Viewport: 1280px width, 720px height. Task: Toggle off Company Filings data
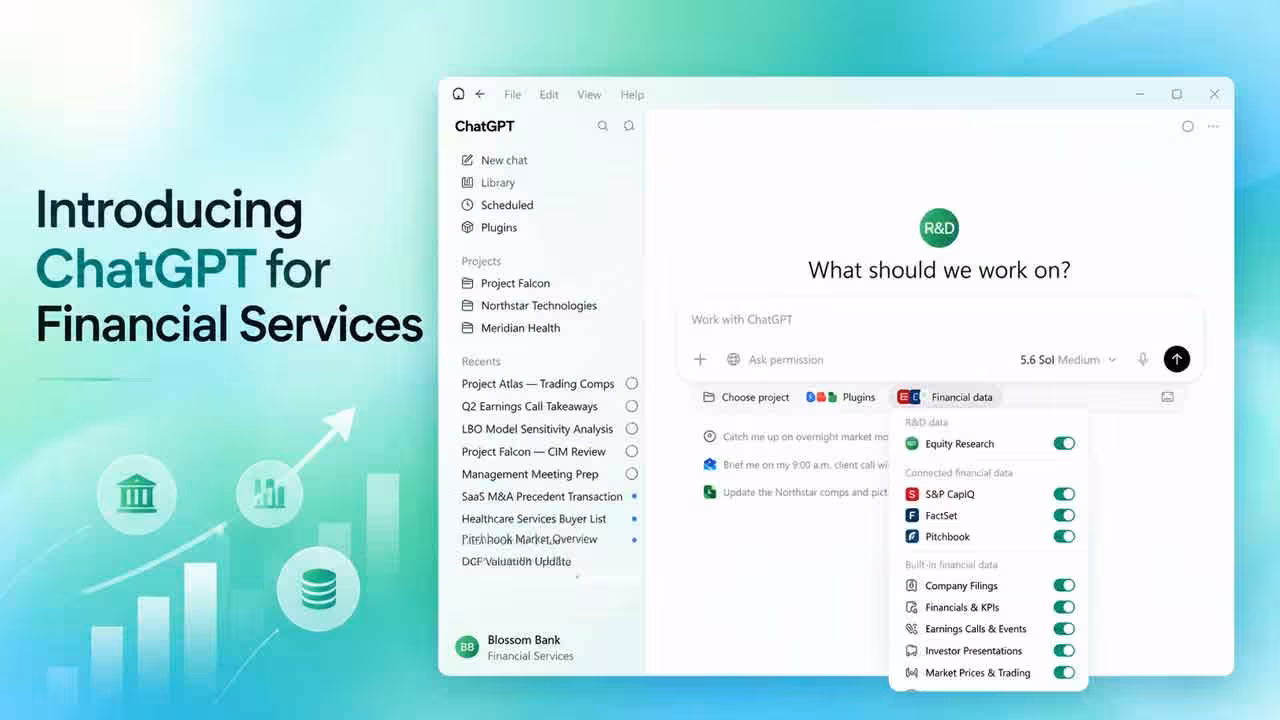tap(1064, 585)
